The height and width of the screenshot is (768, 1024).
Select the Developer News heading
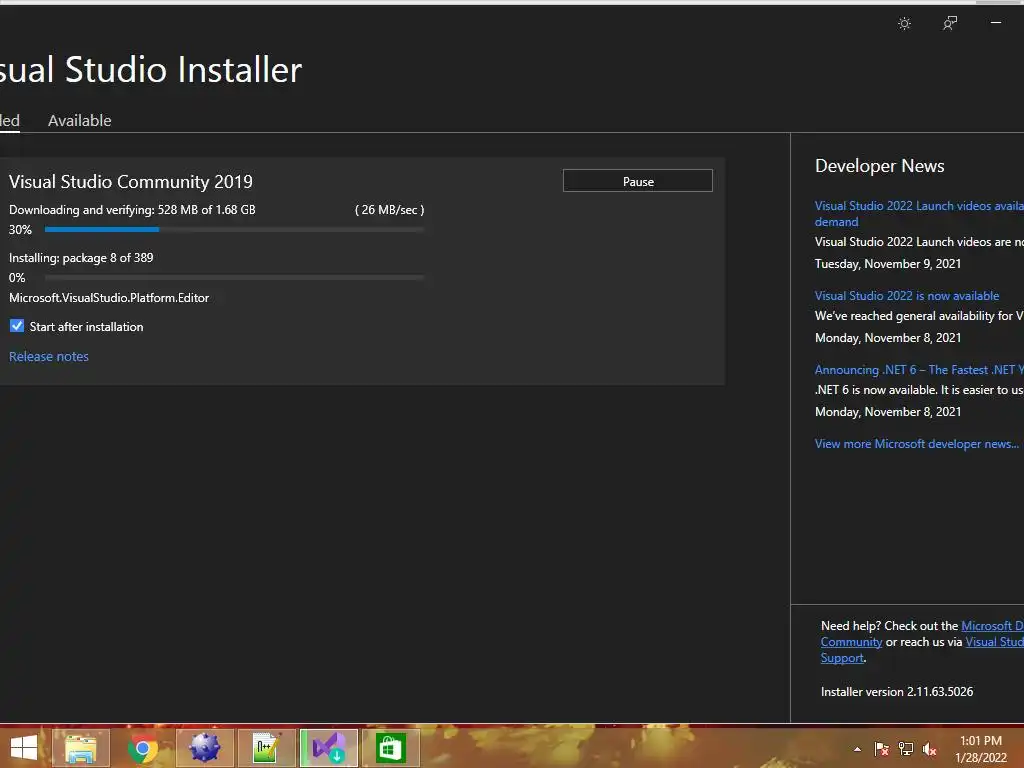pyautogui.click(x=880, y=166)
